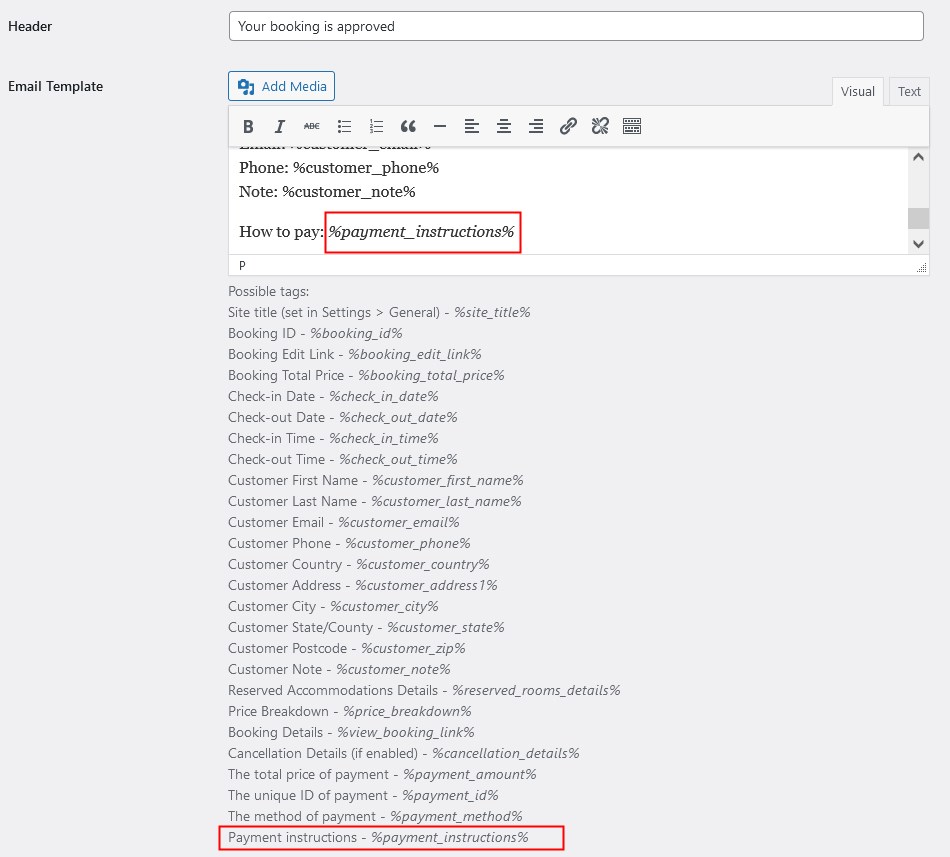Click the 'Email Template' label
The height and width of the screenshot is (857, 950).
click(x=55, y=86)
